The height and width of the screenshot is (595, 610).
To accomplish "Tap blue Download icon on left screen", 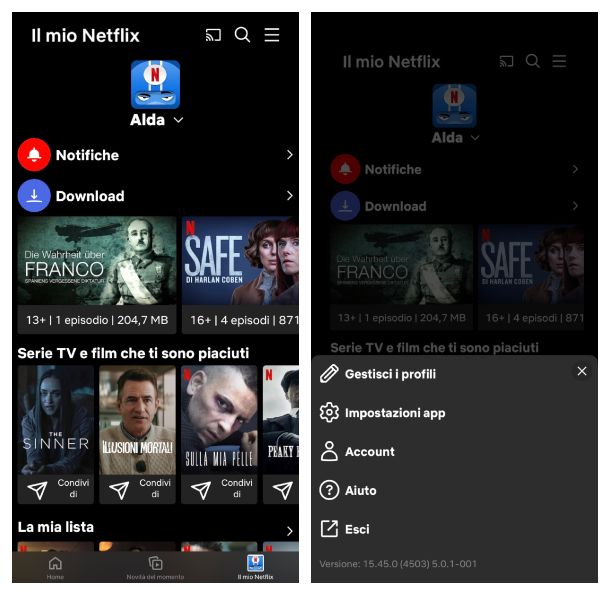I will [34, 196].
